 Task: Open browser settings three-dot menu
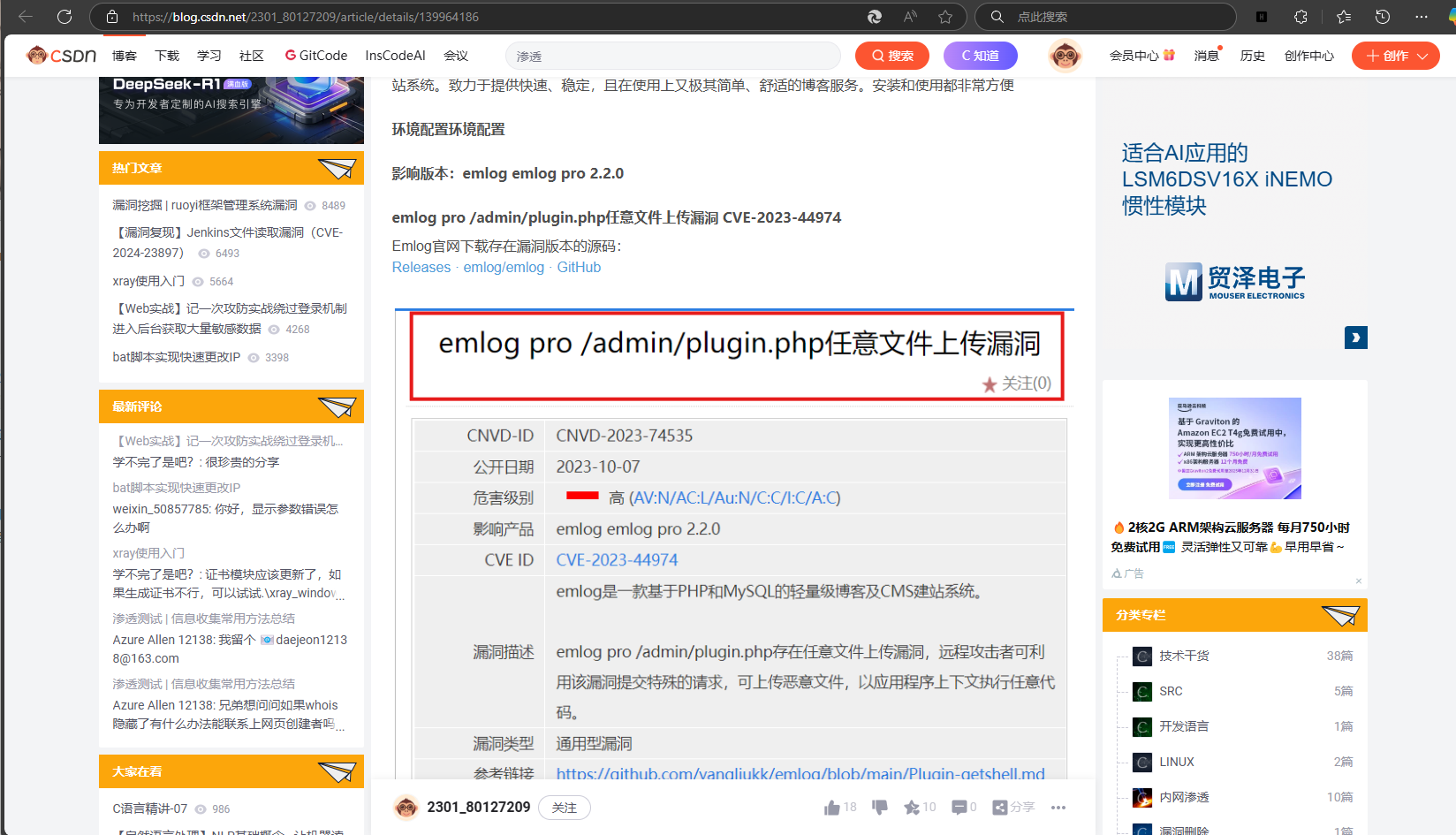coord(1422,17)
